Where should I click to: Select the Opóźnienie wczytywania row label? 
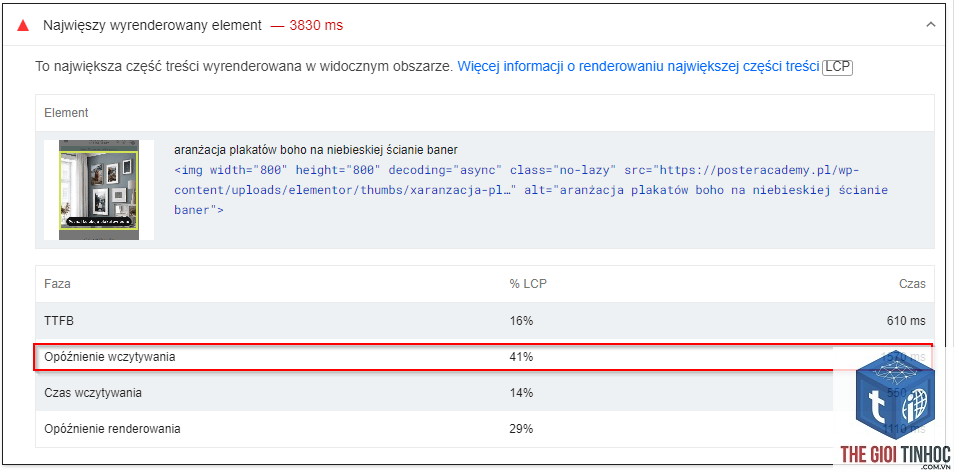point(110,357)
